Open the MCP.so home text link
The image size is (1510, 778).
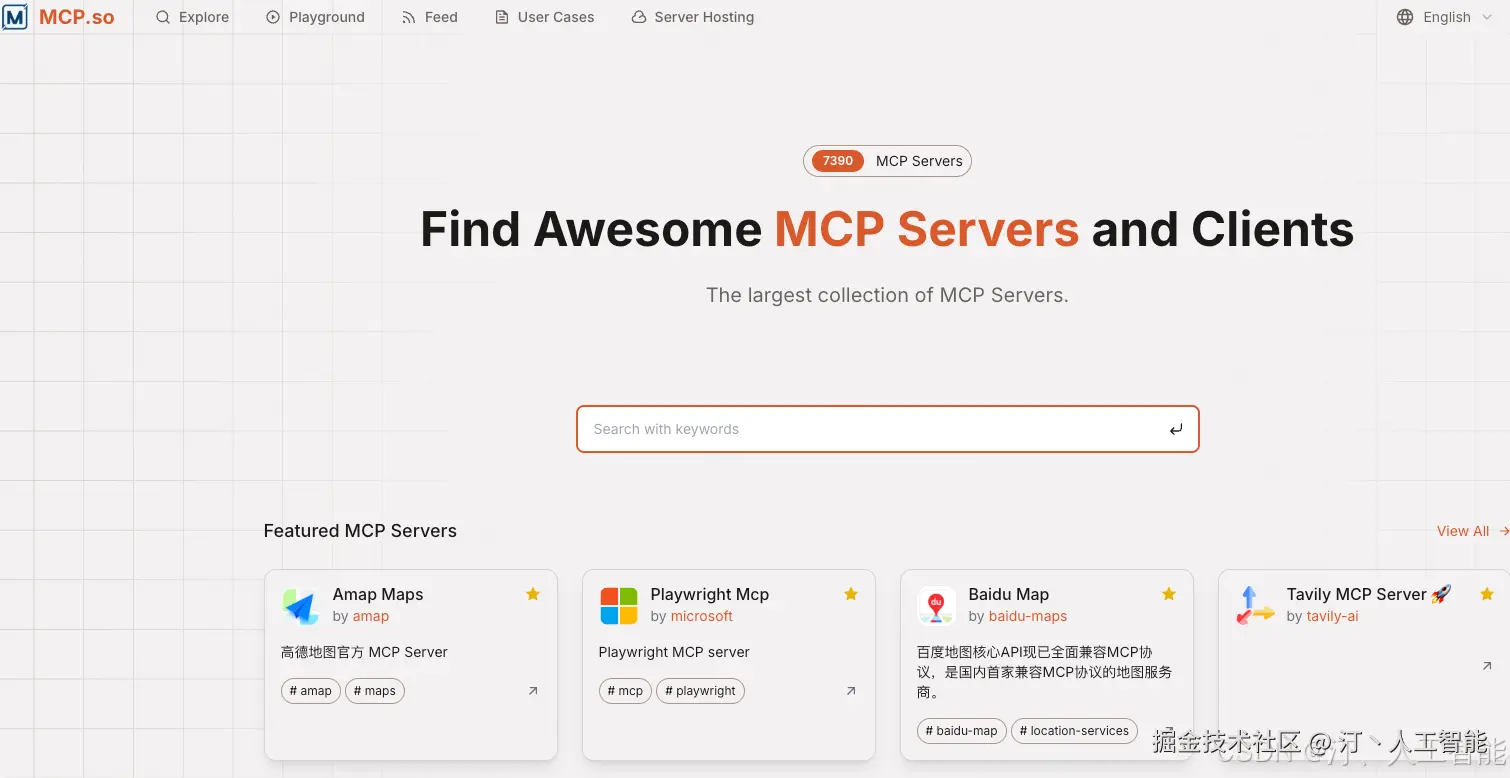tap(76, 17)
